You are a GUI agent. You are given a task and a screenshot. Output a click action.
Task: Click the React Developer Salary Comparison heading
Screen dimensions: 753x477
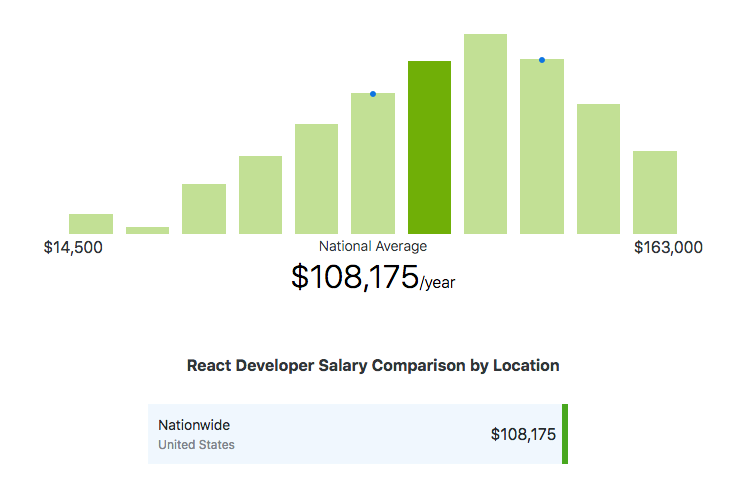(x=373, y=366)
